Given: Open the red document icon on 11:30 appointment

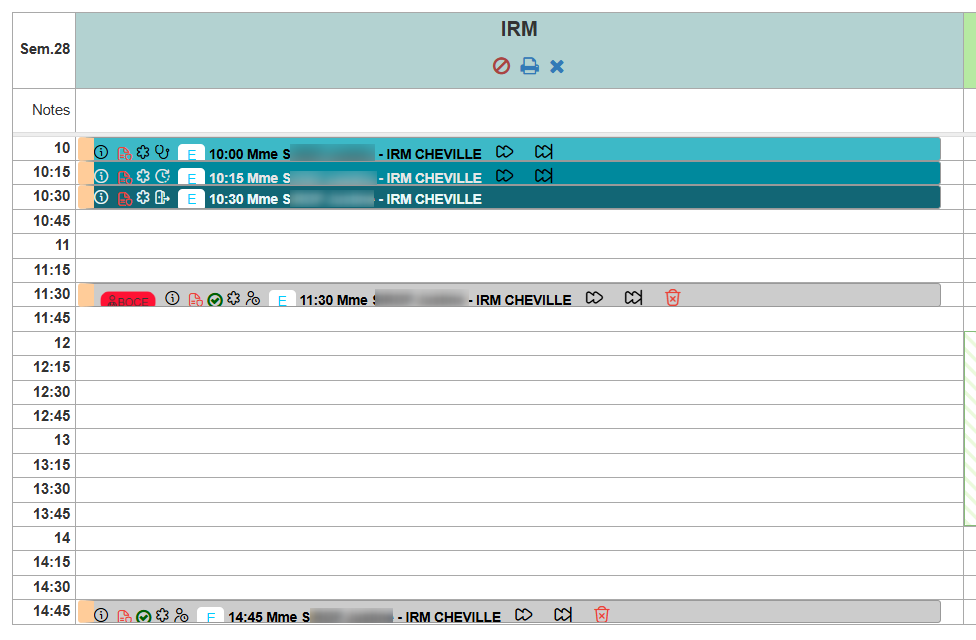Looking at the screenshot, I should pos(195,299).
